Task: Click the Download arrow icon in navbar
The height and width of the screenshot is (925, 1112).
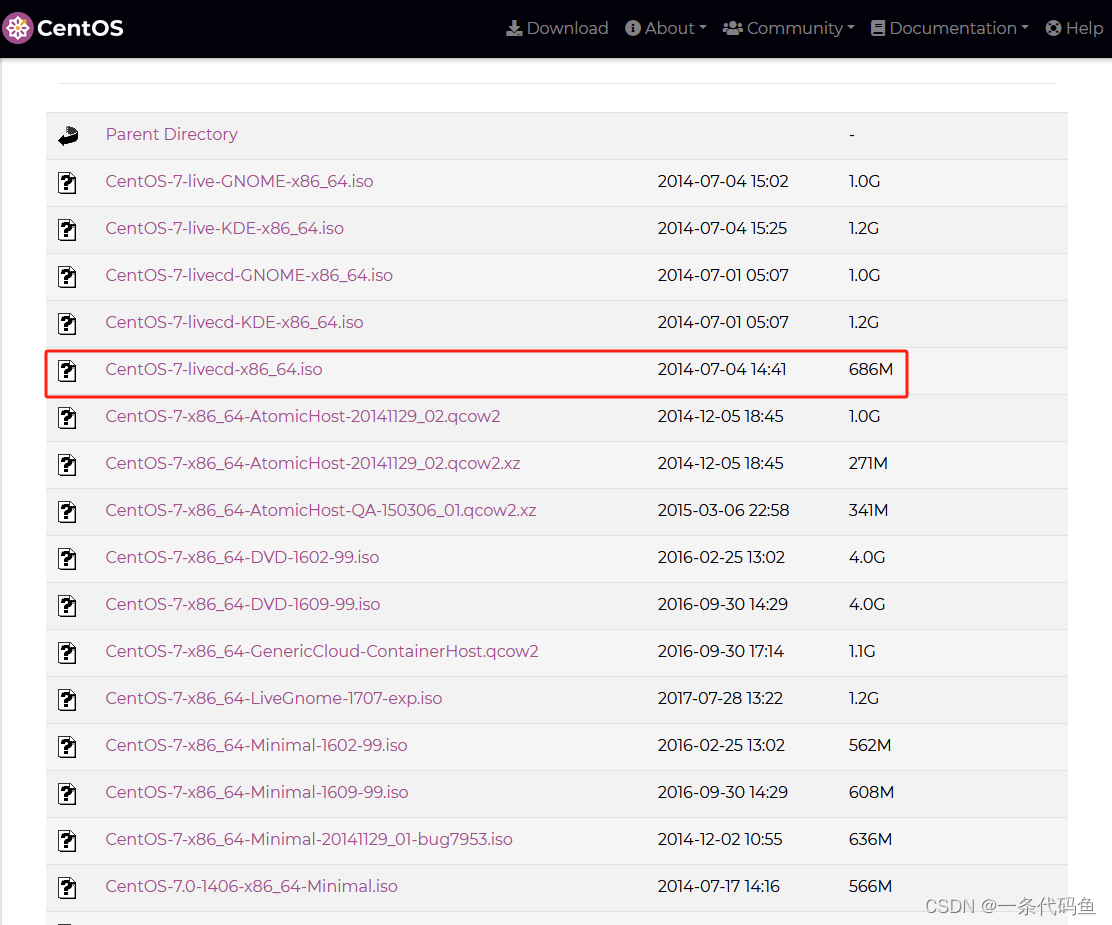Action: click(513, 28)
